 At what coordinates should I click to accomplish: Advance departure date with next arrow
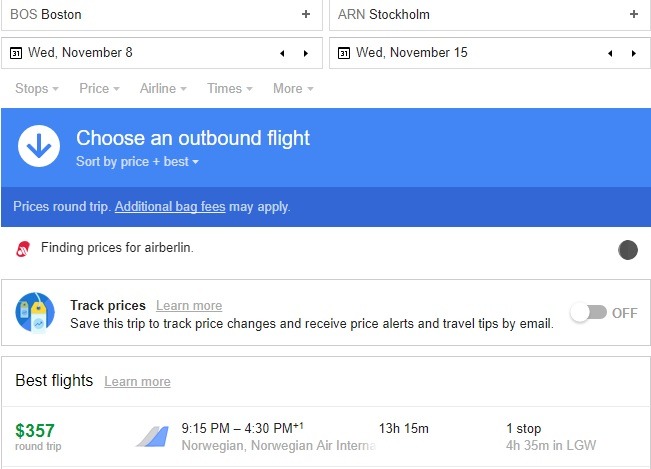[305, 53]
